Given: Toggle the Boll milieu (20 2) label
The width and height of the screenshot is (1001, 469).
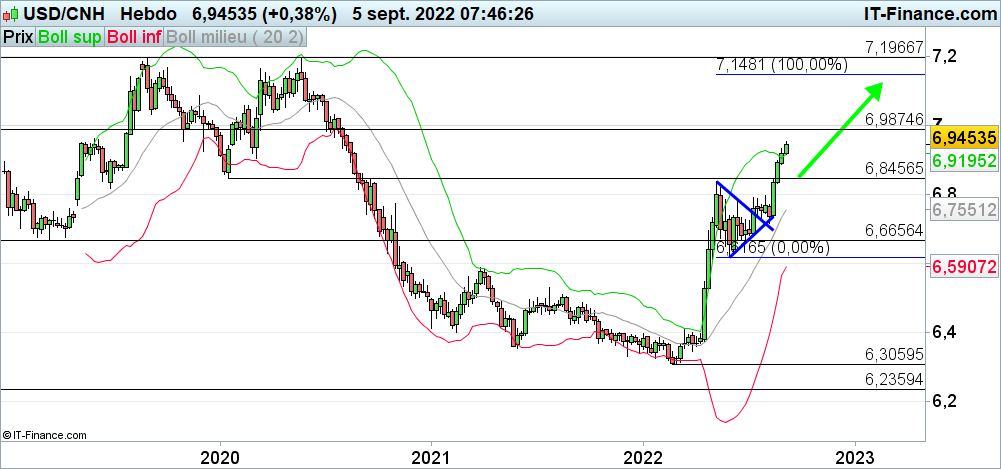Looking at the screenshot, I should (236, 36).
